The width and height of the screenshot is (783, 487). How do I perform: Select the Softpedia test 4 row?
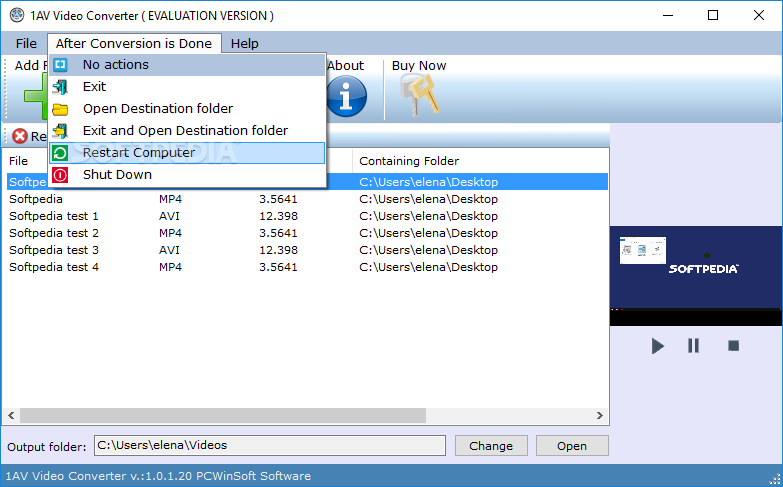307,267
